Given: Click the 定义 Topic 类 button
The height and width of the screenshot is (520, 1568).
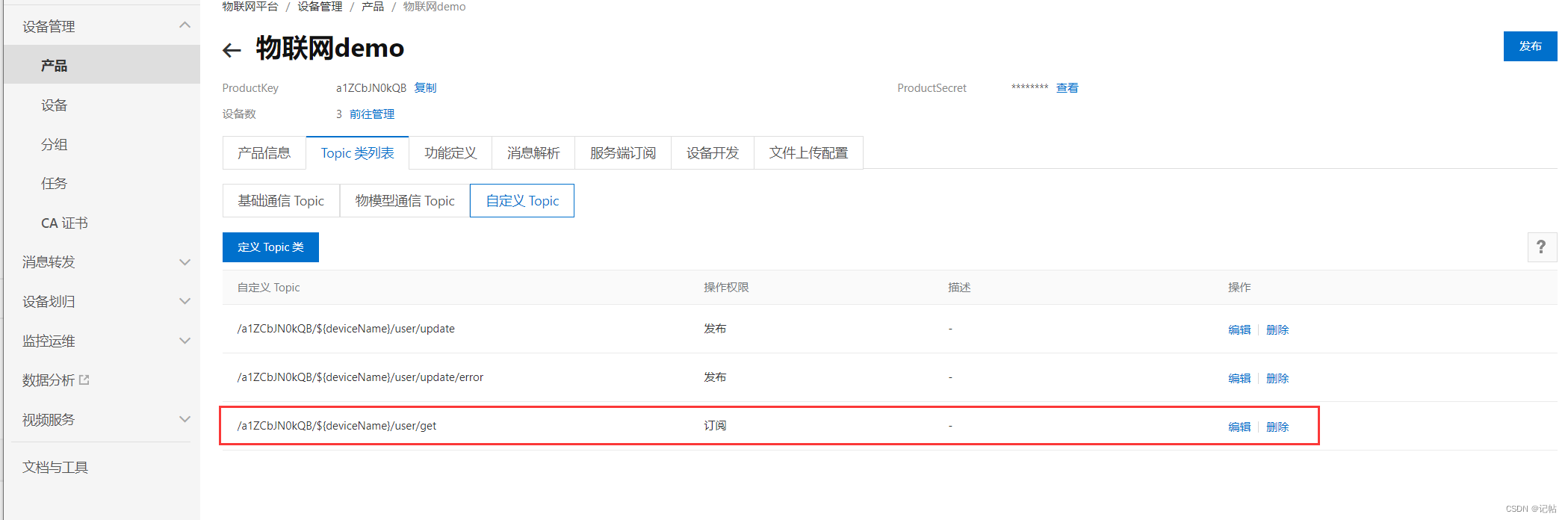Looking at the screenshot, I should (x=270, y=247).
